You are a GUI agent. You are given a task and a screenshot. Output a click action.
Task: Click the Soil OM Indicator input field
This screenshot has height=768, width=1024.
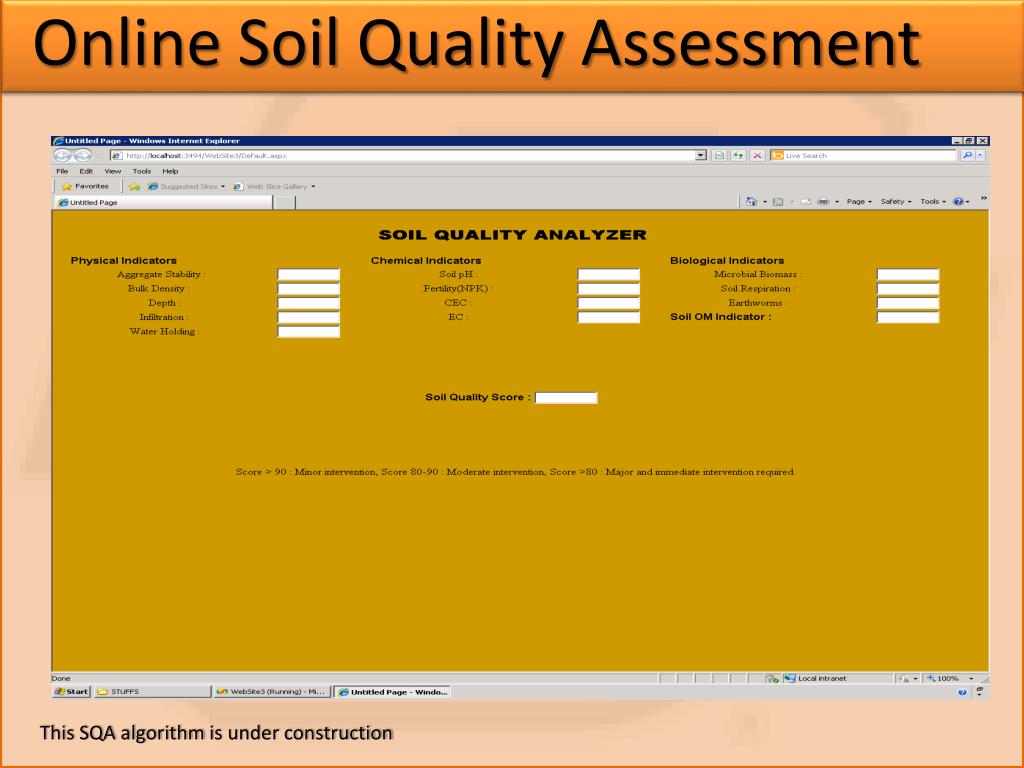(x=908, y=317)
